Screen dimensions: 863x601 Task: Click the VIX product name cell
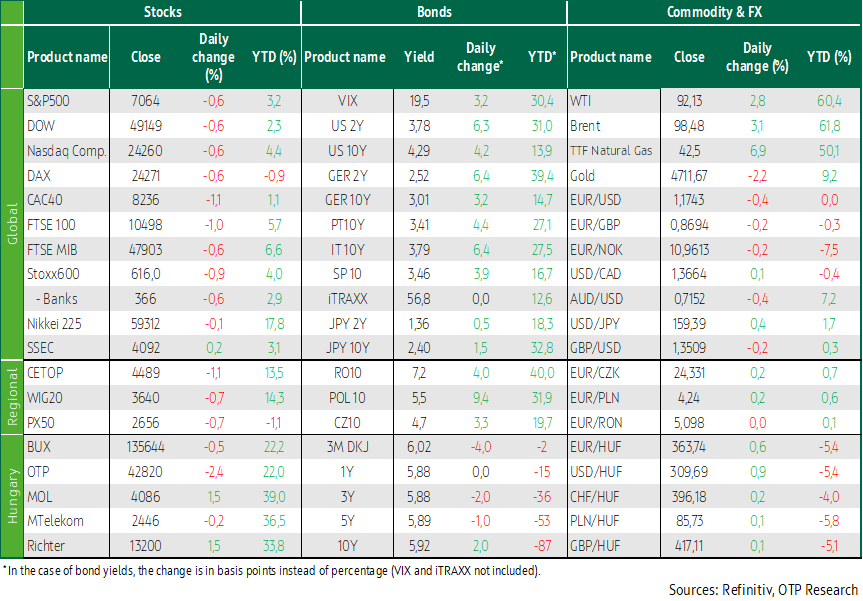tap(349, 101)
